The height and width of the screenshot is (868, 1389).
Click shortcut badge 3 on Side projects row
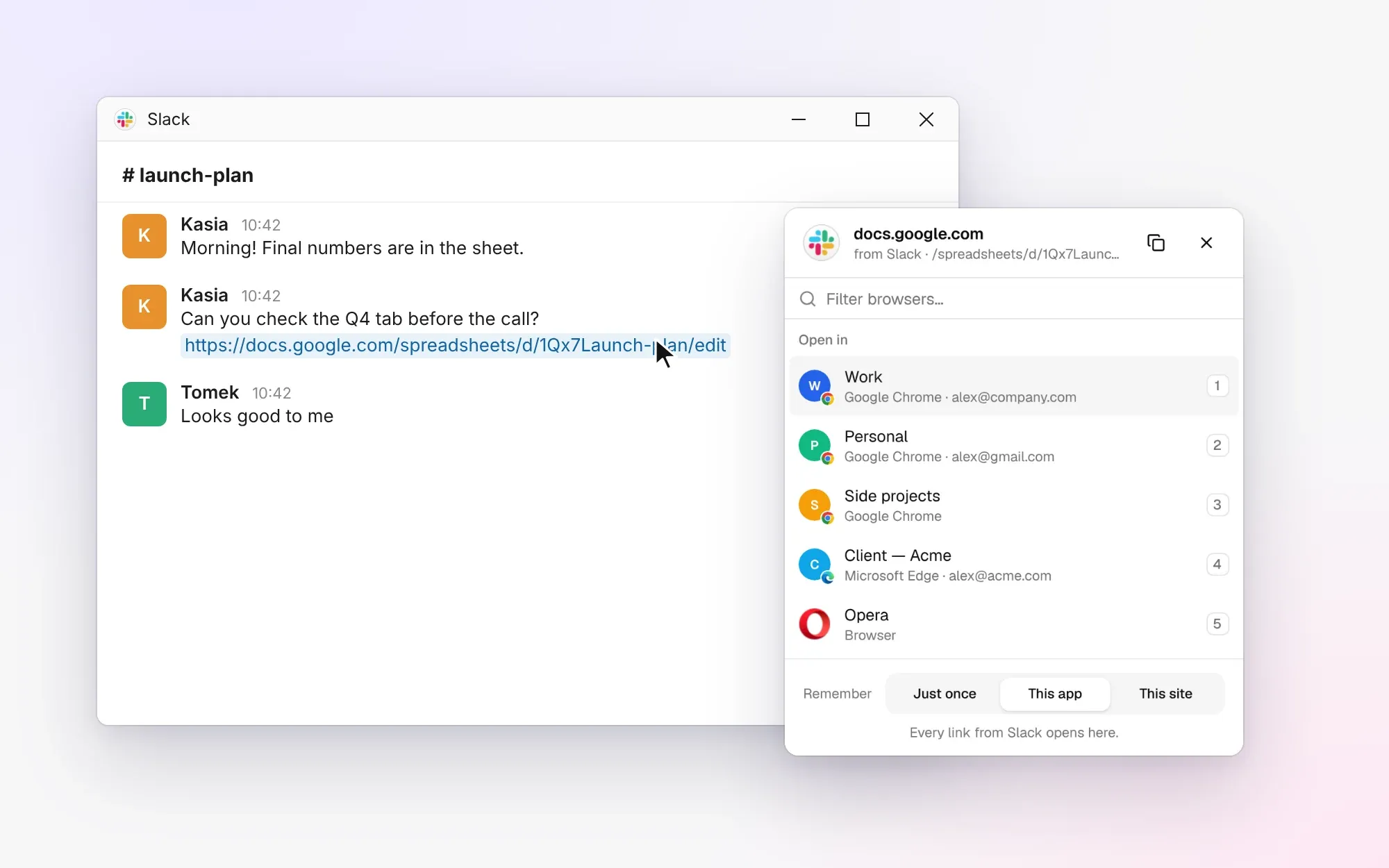tap(1217, 506)
